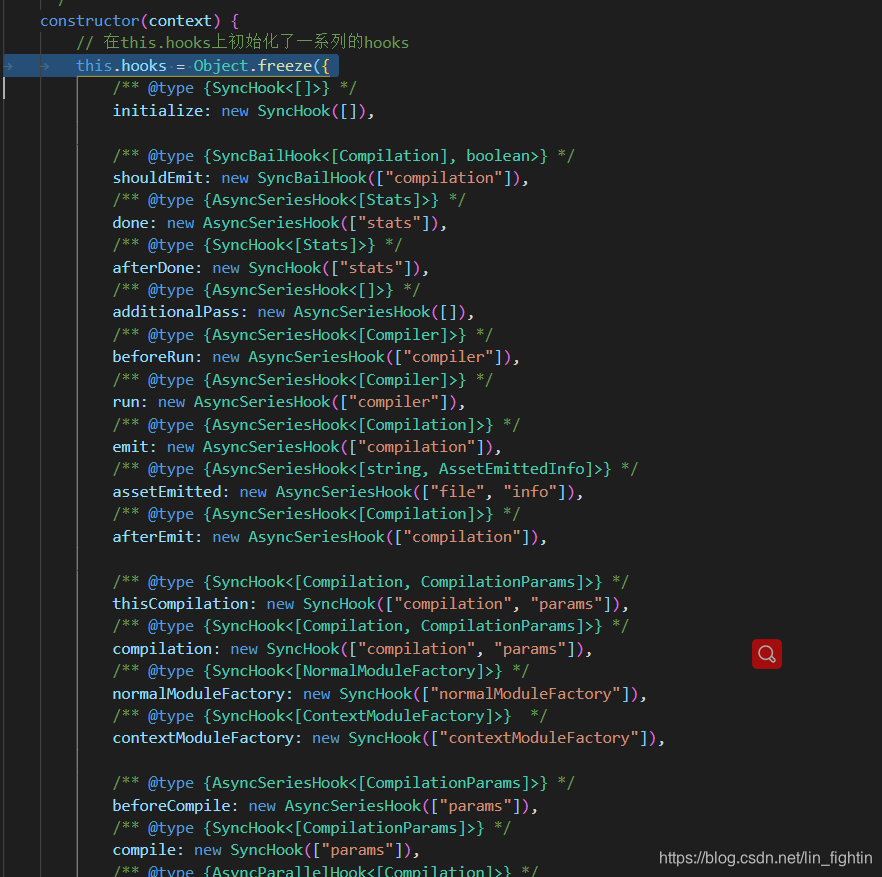Screen dimensions: 882x877
Task: Click the 'compile: new SyncHook(["params"])' line
Action: tap(266, 850)
